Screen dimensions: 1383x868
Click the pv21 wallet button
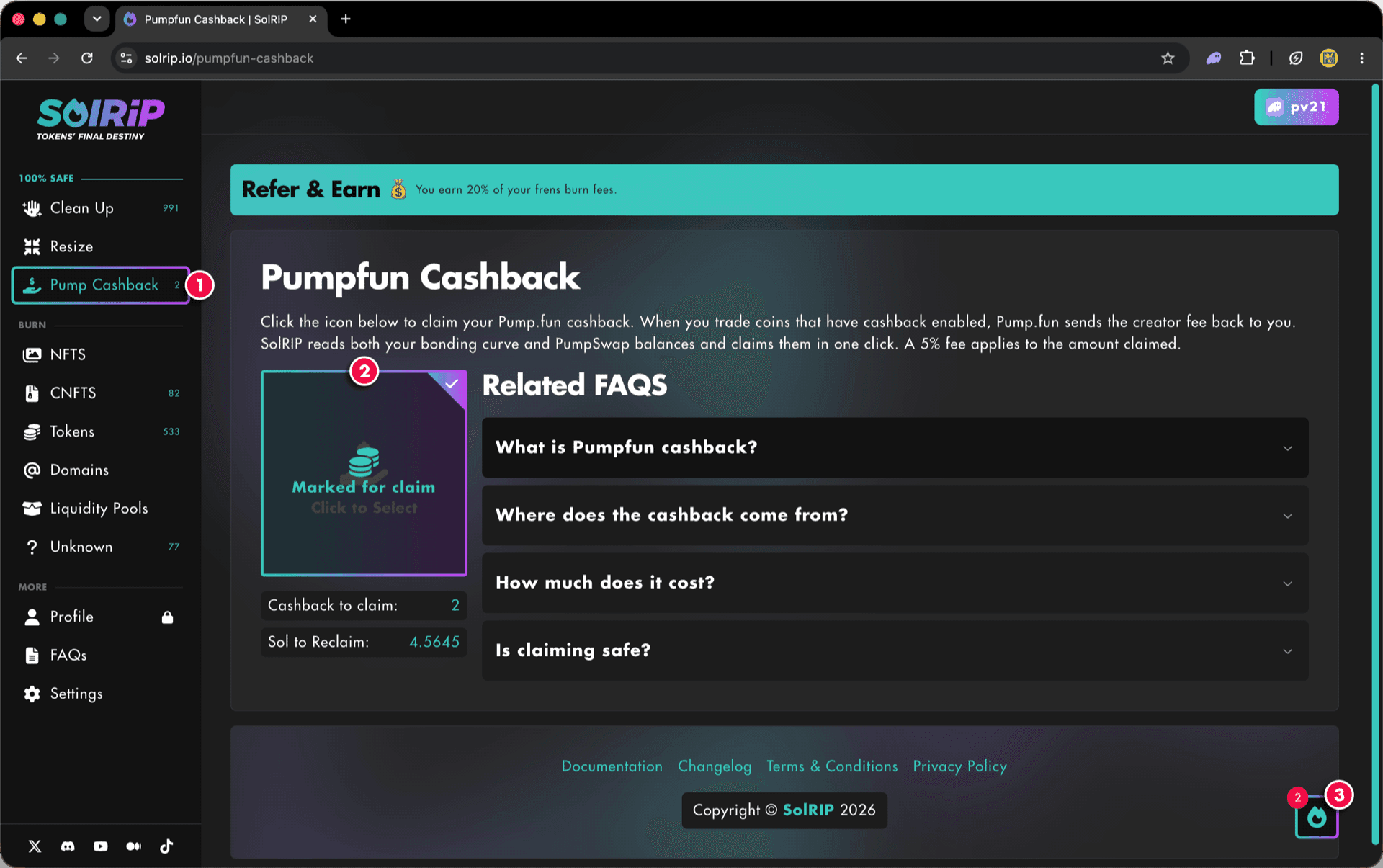(x=1296, y=107)
